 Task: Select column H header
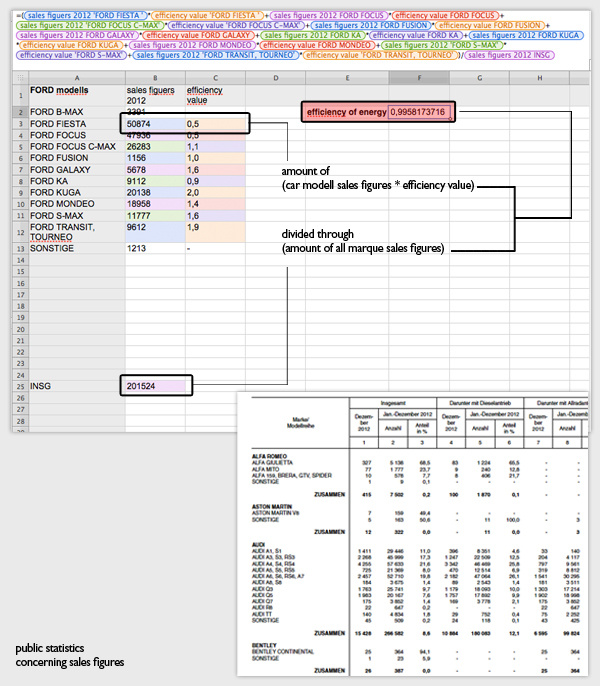[x=540, y=78]
